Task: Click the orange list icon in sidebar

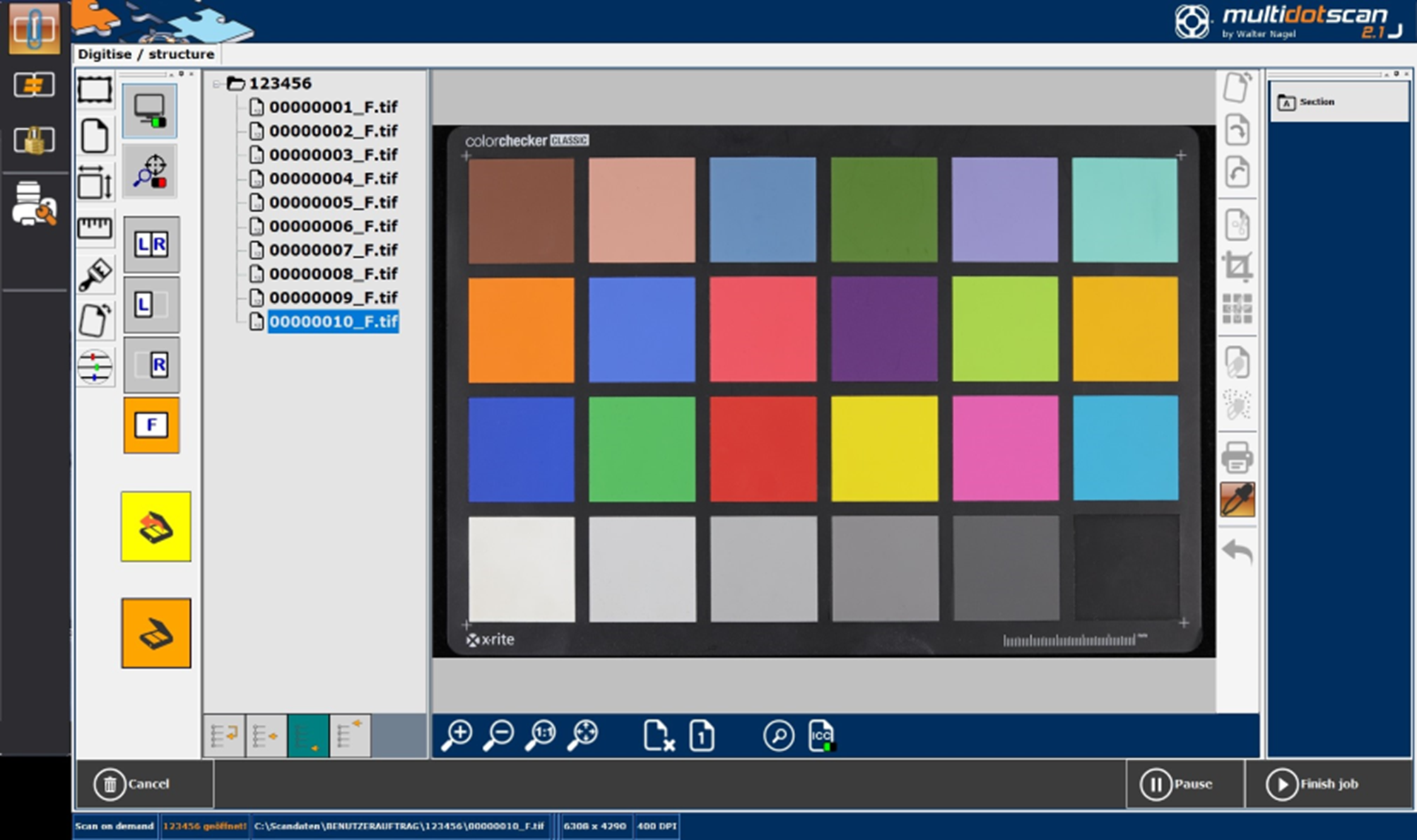Action: [x=34, y=86]
